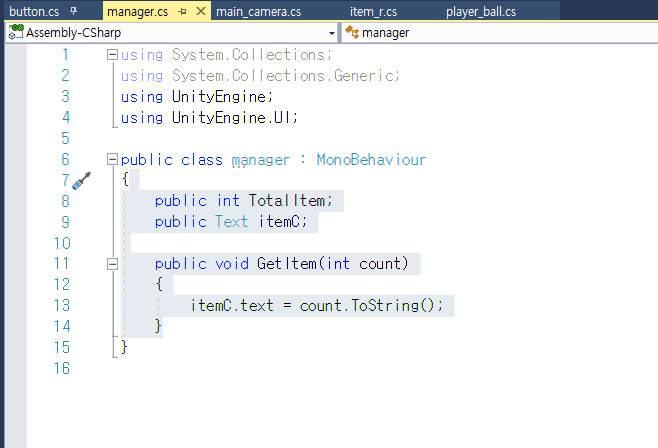The height and width of the screenshot is (448, 658).
Task: Pin the manager.cs tab
Action: tap(182, 12)
